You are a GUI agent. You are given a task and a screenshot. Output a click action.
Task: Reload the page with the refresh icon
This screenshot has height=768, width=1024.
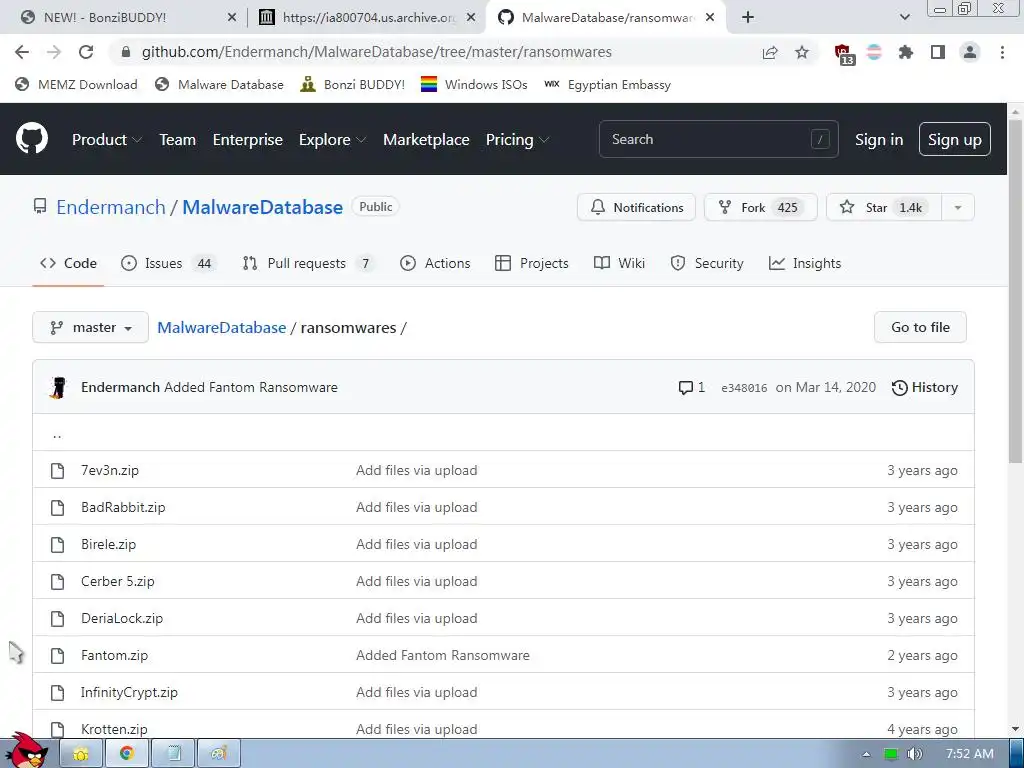[86, 52]
